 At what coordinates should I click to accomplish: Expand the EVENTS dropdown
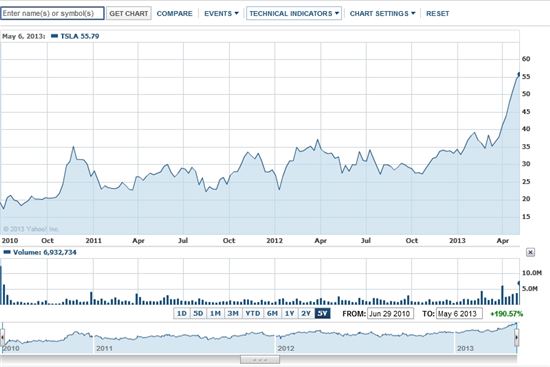pos(221,13)
